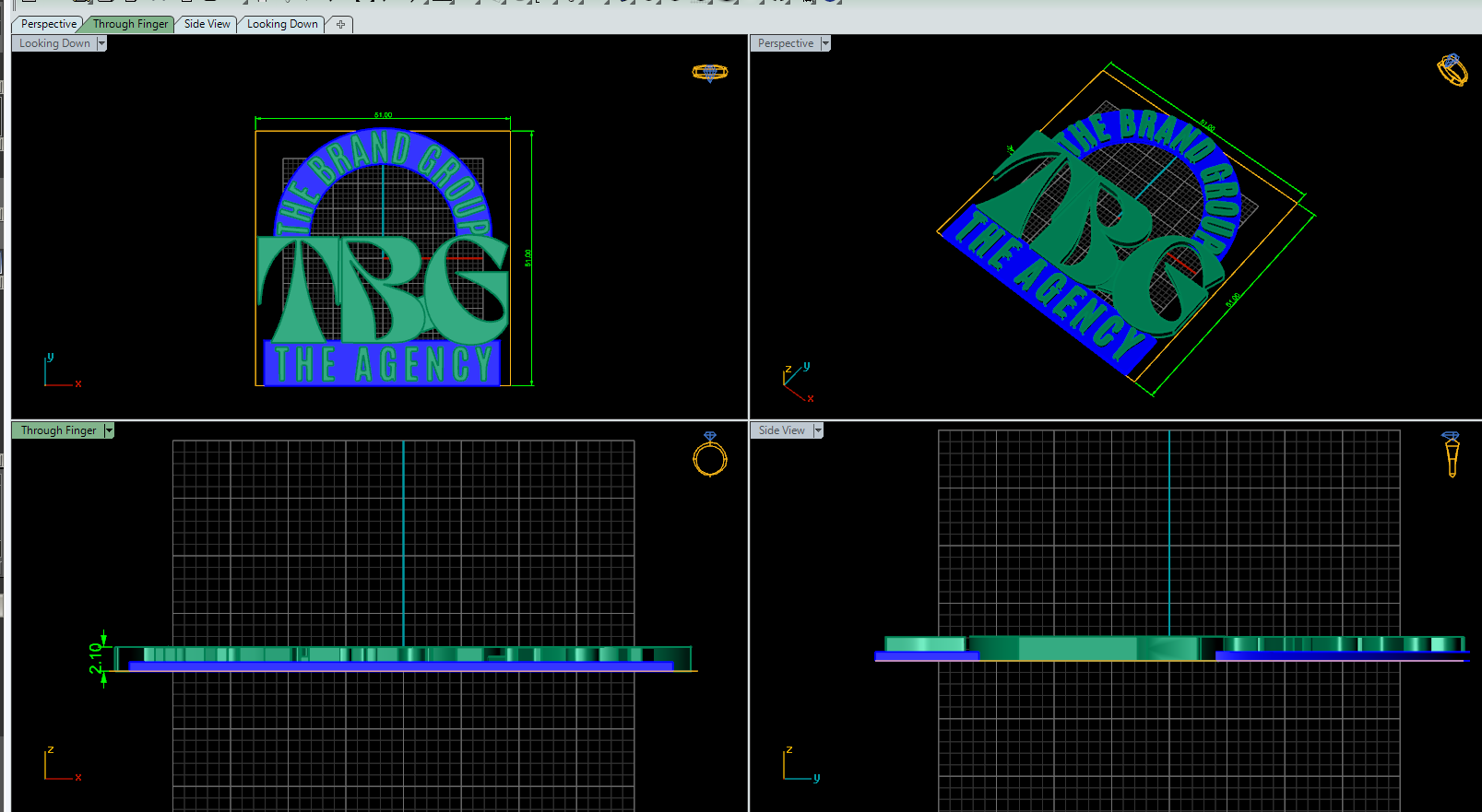This screenshot has width=1482, height=812.
Task: Click the Side View viewport title label
Action: coord(781,430)
